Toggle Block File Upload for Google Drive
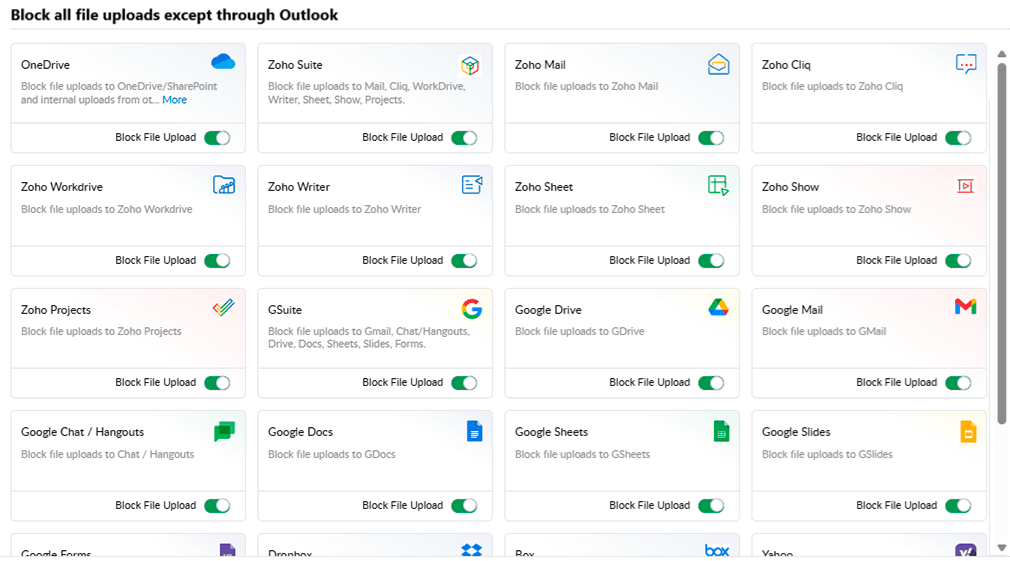The height and width of the screenshot is (561, 1010). (x=711, y=383)
